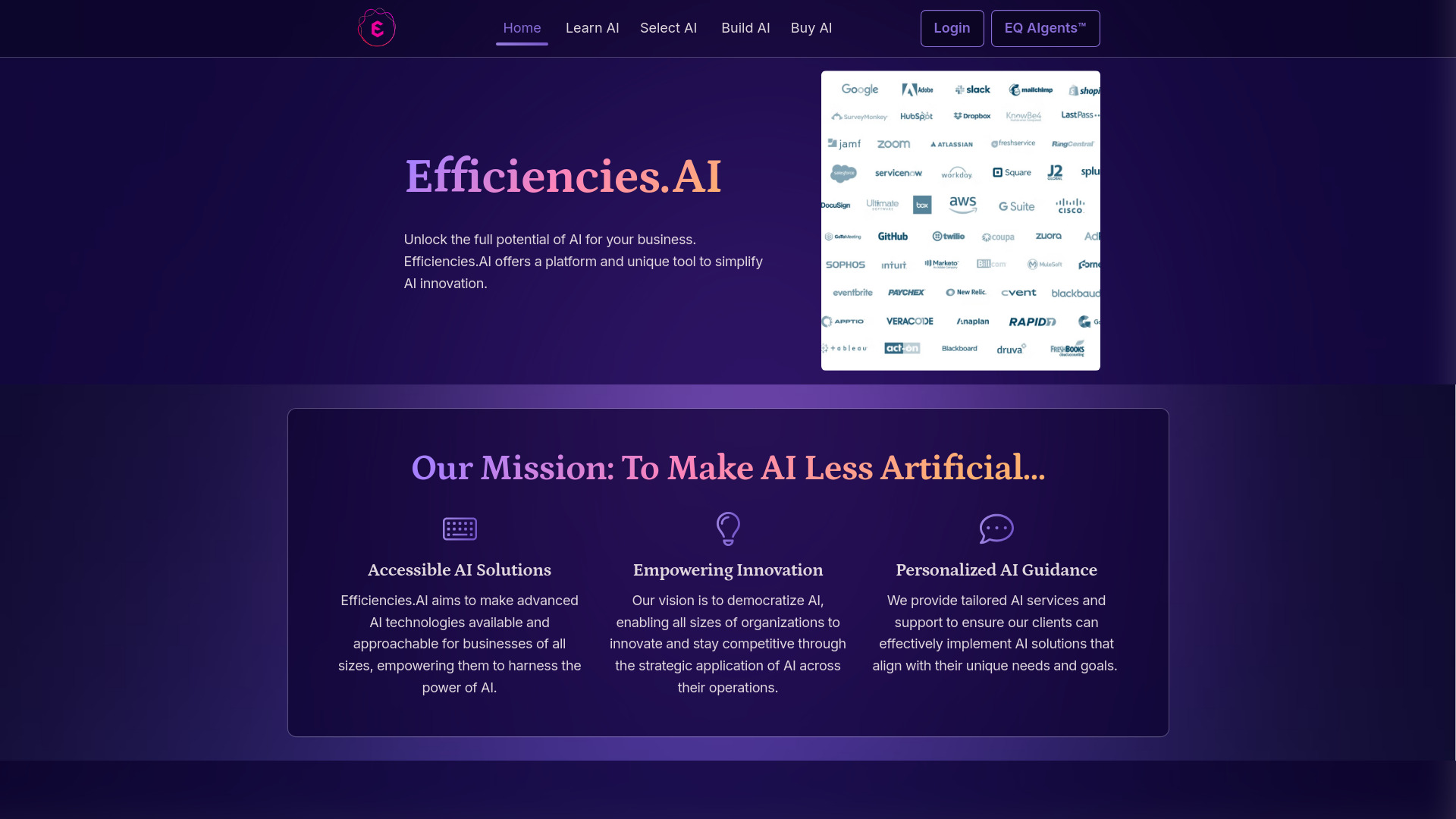This screenshot has width=1456, height=819.
Task: Click the Buy AI navigation link
Action: click(811, 28)
